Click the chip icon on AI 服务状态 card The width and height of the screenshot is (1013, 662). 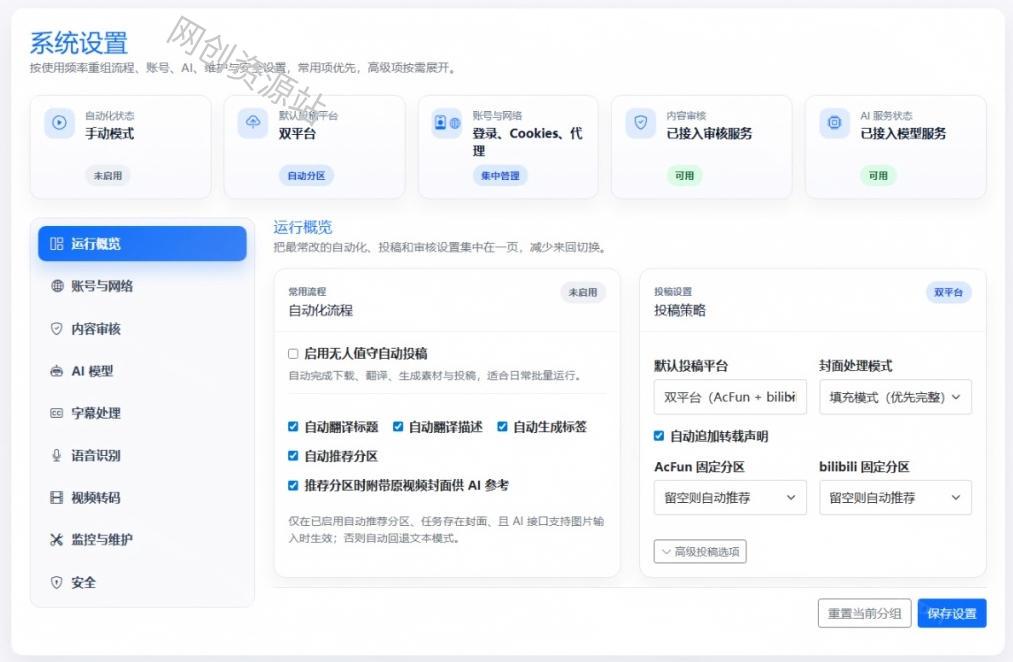coord(834,122)
